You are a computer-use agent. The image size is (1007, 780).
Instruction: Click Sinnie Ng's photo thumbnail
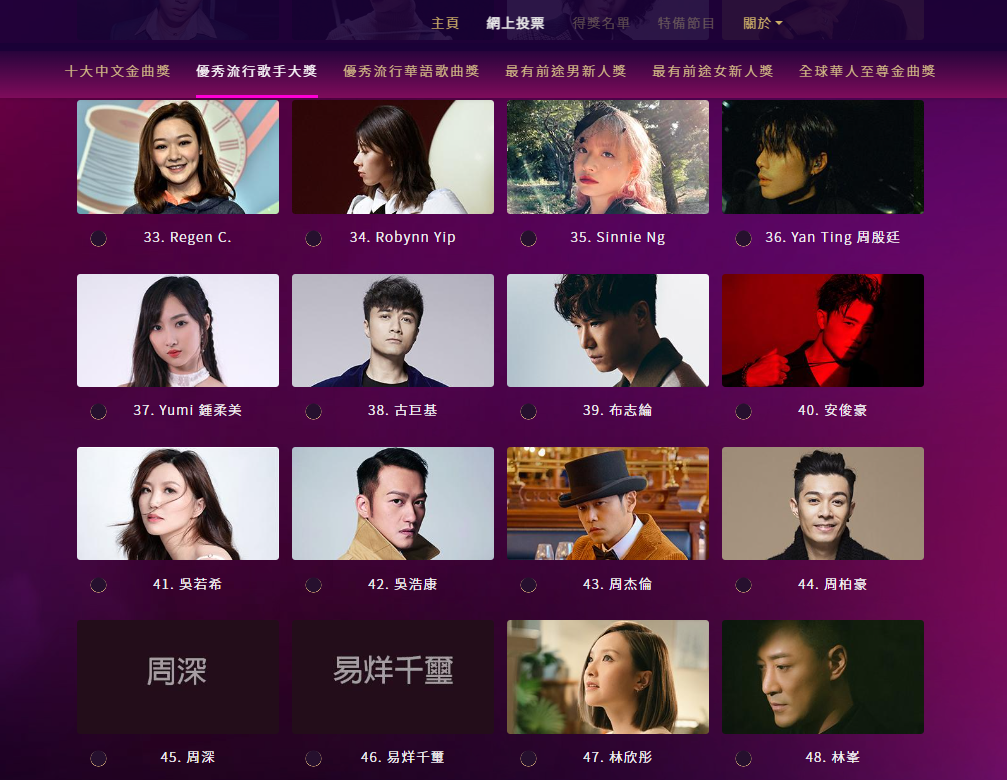pyautogui.click(x=608, y=157)
